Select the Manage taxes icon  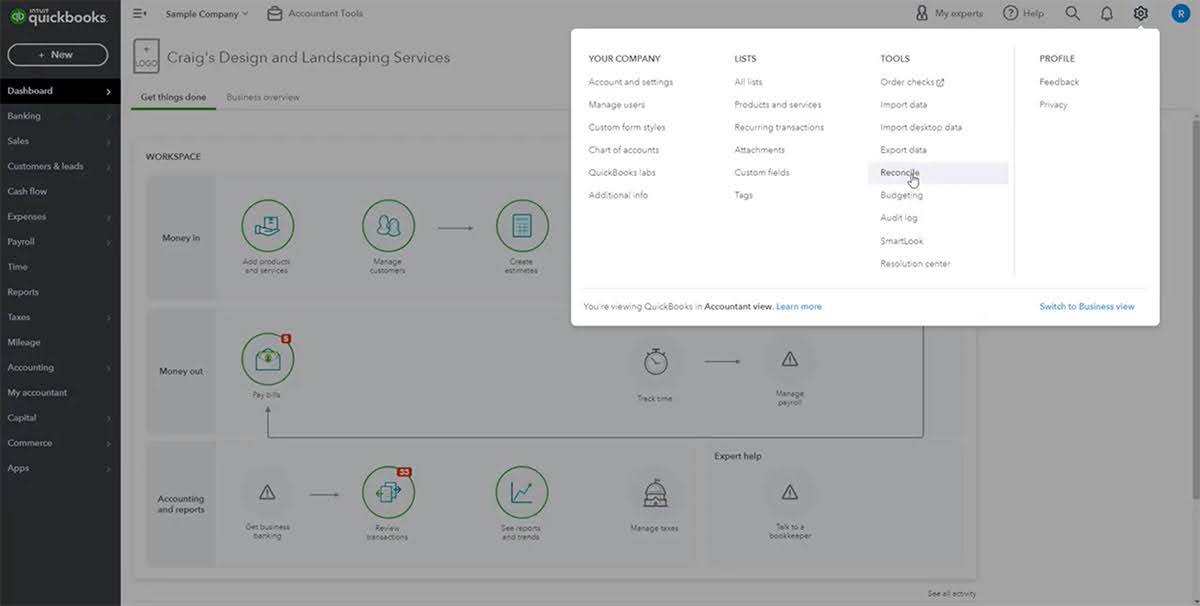(655, 492)
